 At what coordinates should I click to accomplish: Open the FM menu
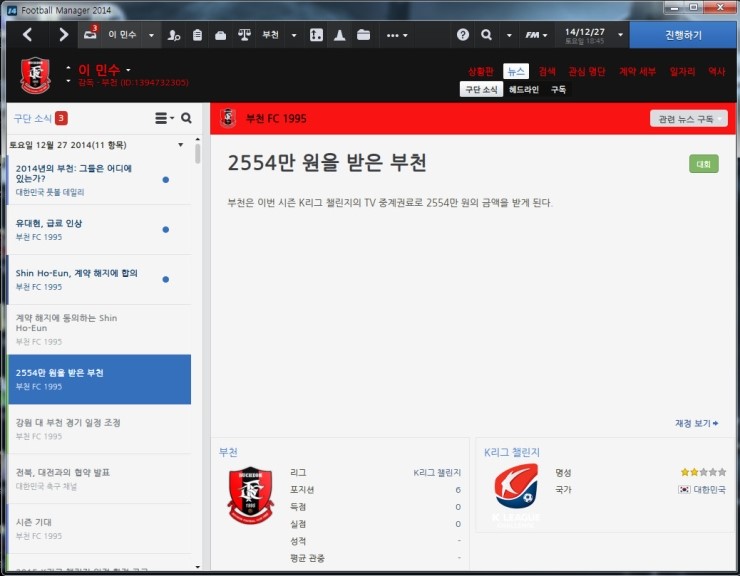pos(536,35)
